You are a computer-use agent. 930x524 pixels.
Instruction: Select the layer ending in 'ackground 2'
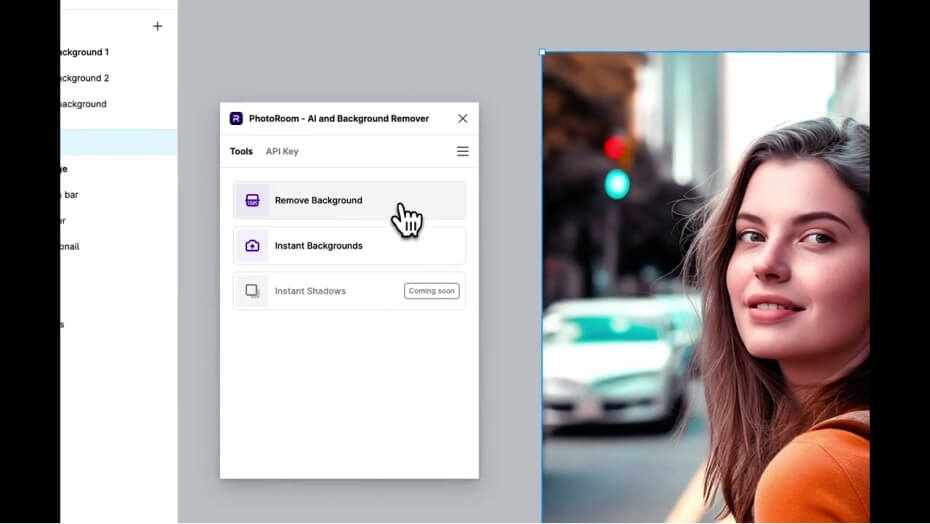pyautogui.click(x=85, y=78)
